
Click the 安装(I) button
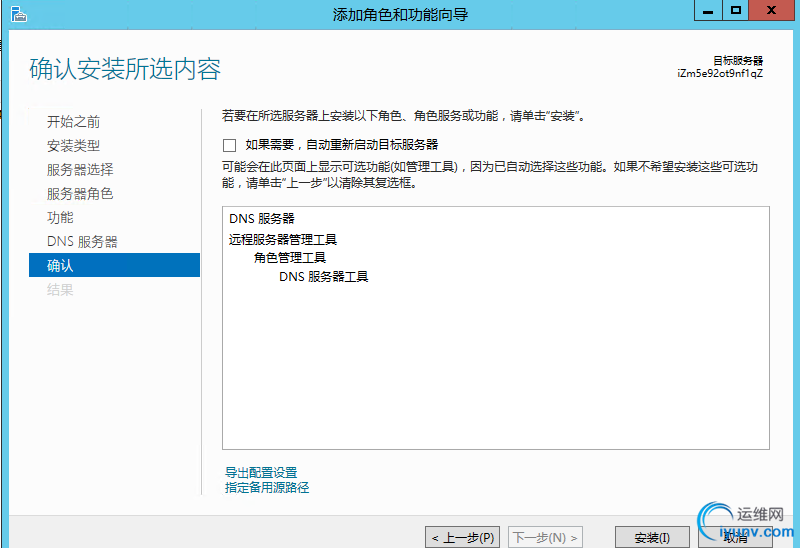652,537
